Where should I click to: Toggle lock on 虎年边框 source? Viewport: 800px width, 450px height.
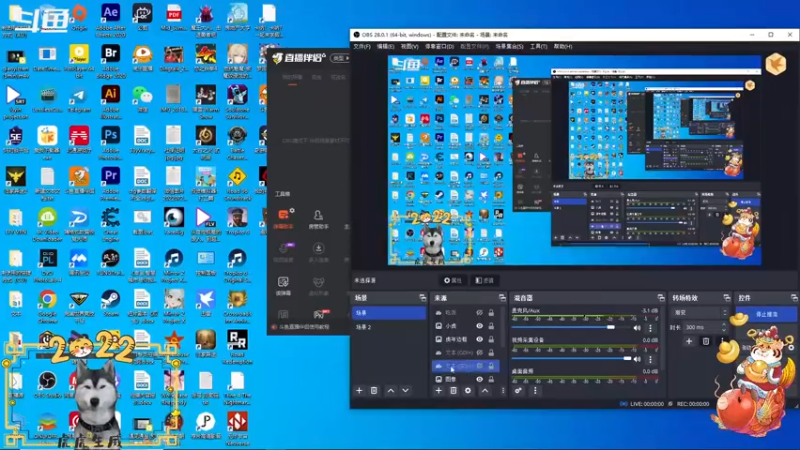click(x=491, y=339)
